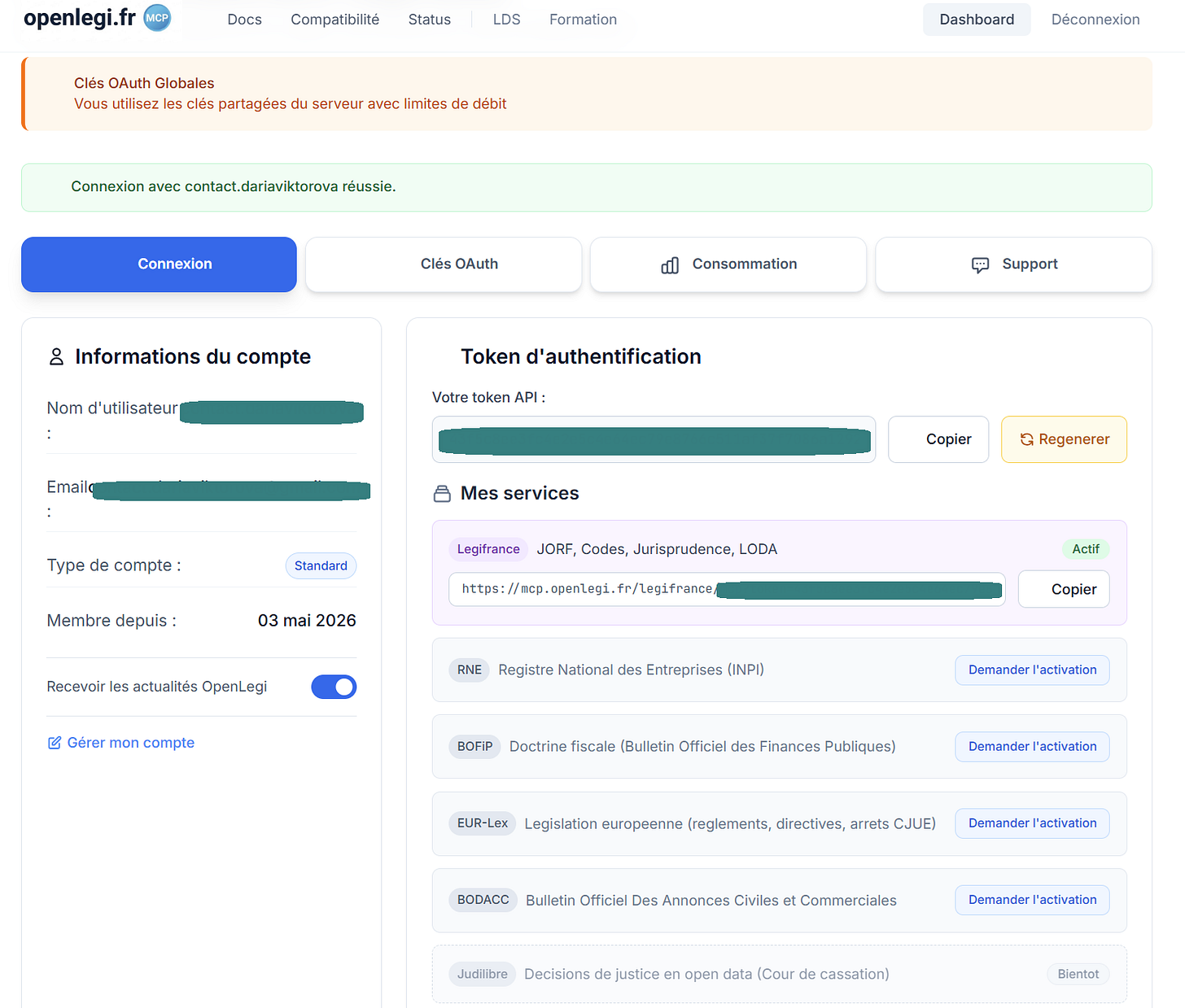Toggle Recevoir les actualités OpenLegi switch
The image size is (1185, 1008).
point(334,687)
